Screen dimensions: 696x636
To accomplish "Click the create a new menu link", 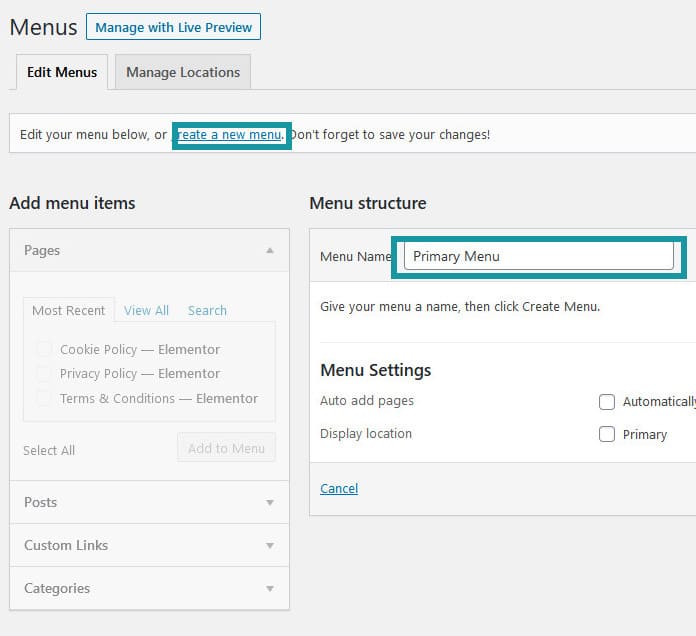I will (x=230, y=134).
